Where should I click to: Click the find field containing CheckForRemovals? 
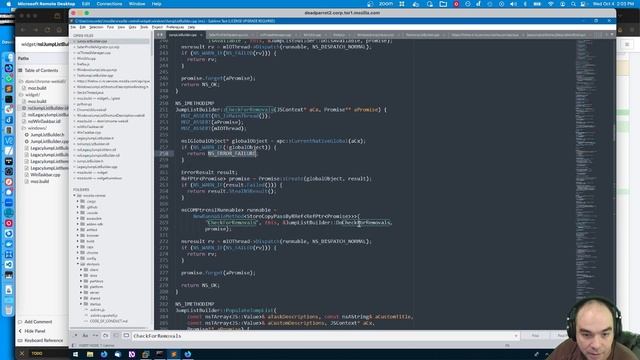point(325,336)
